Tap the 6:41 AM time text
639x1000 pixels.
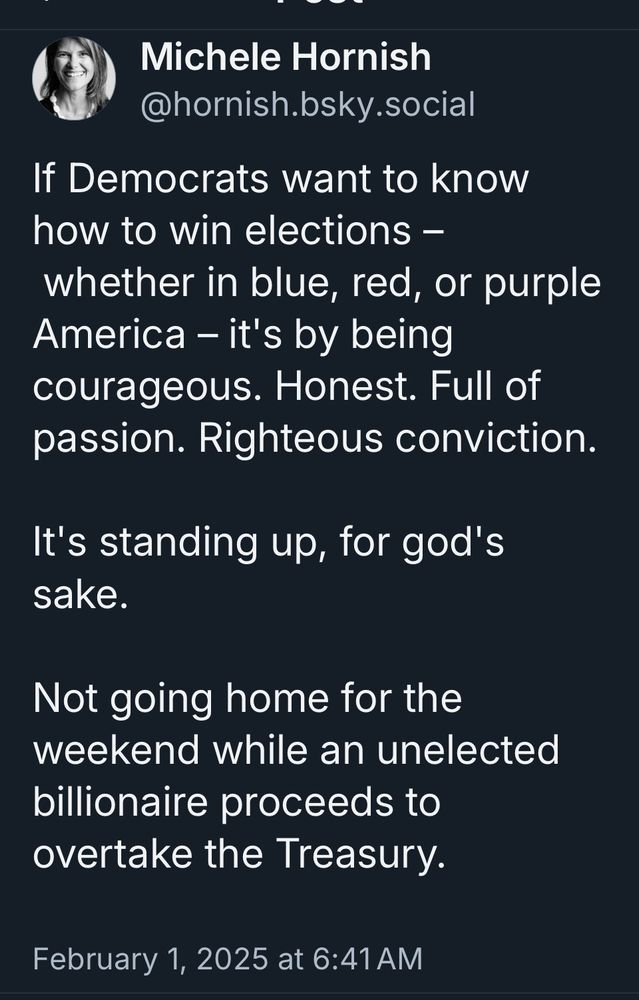click(366, 959)
